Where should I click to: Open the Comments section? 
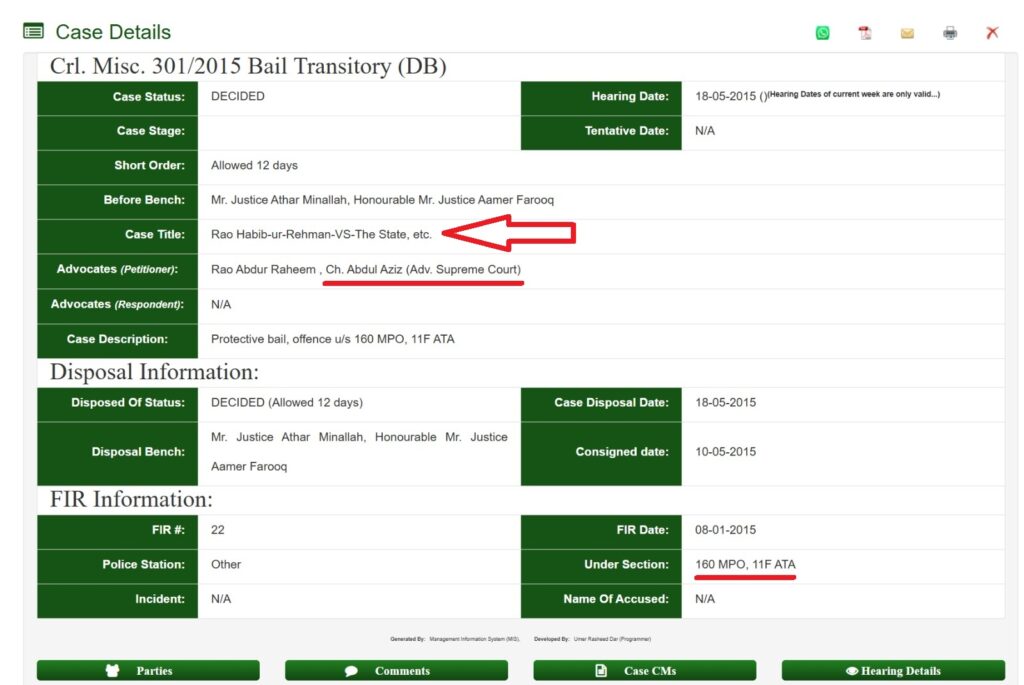396,670
